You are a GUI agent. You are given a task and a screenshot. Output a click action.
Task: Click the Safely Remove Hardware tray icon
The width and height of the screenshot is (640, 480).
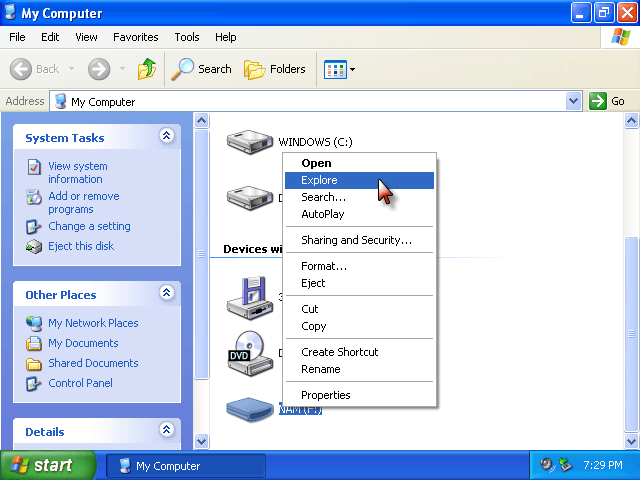(x=565, y=464)
